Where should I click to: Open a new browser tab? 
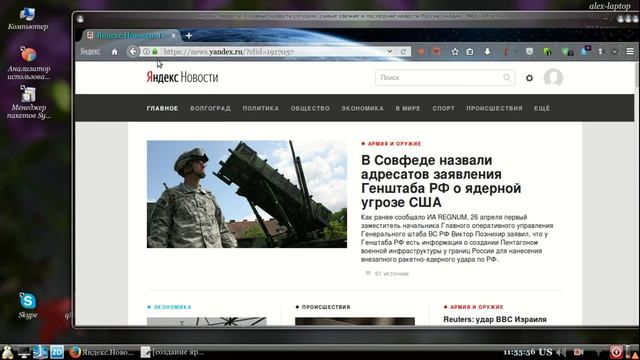pos(189,36)
